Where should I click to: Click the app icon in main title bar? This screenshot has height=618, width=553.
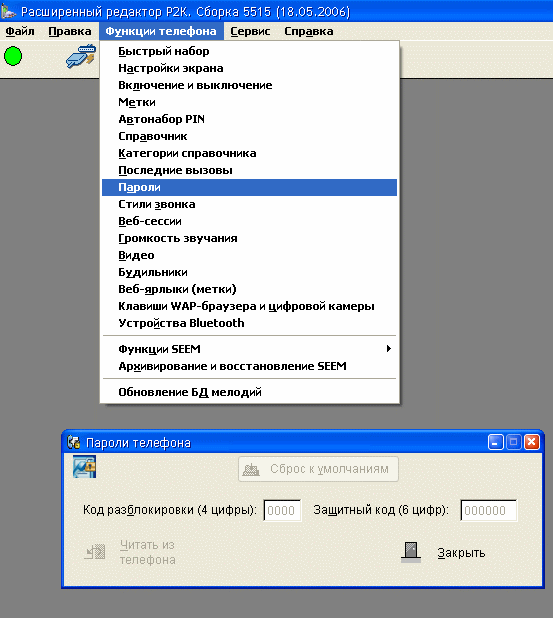(8, 11)
